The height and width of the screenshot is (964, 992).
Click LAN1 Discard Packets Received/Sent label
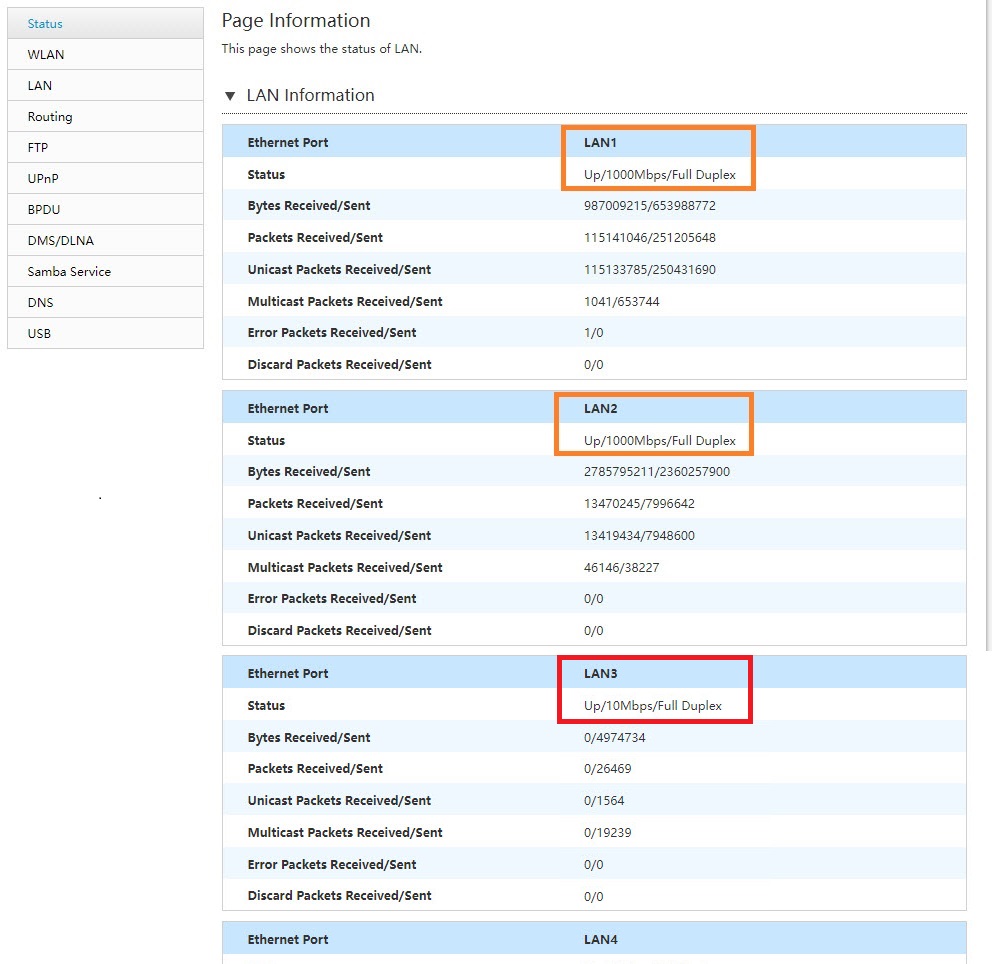pos(339,365)
